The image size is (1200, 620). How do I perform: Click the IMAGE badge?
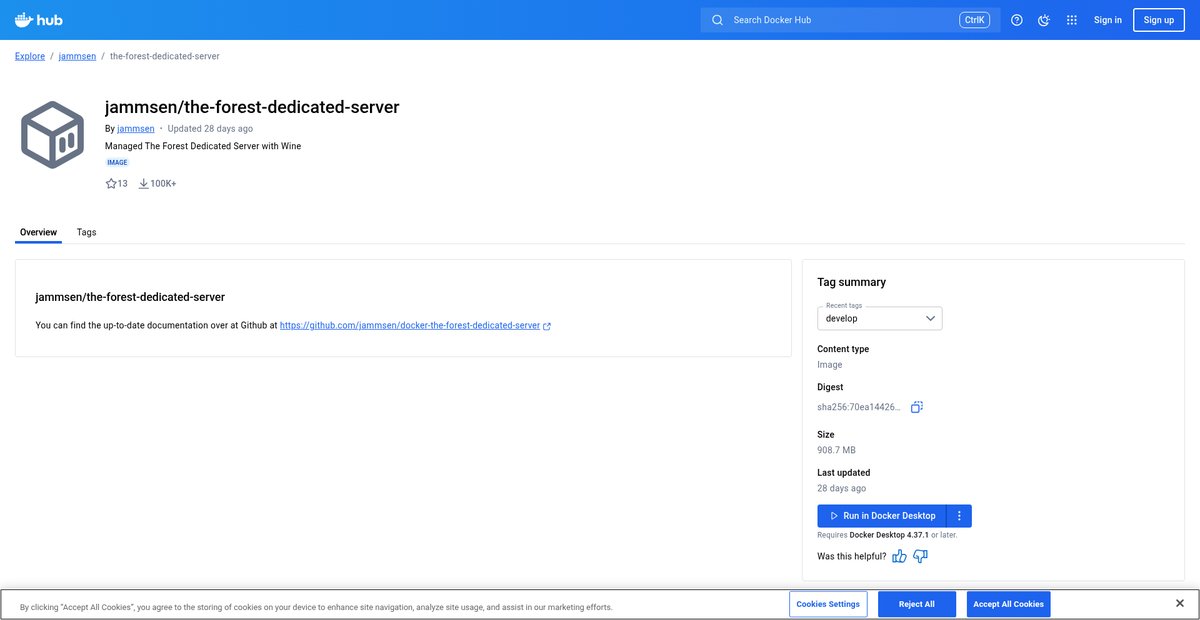click(117, 162)
